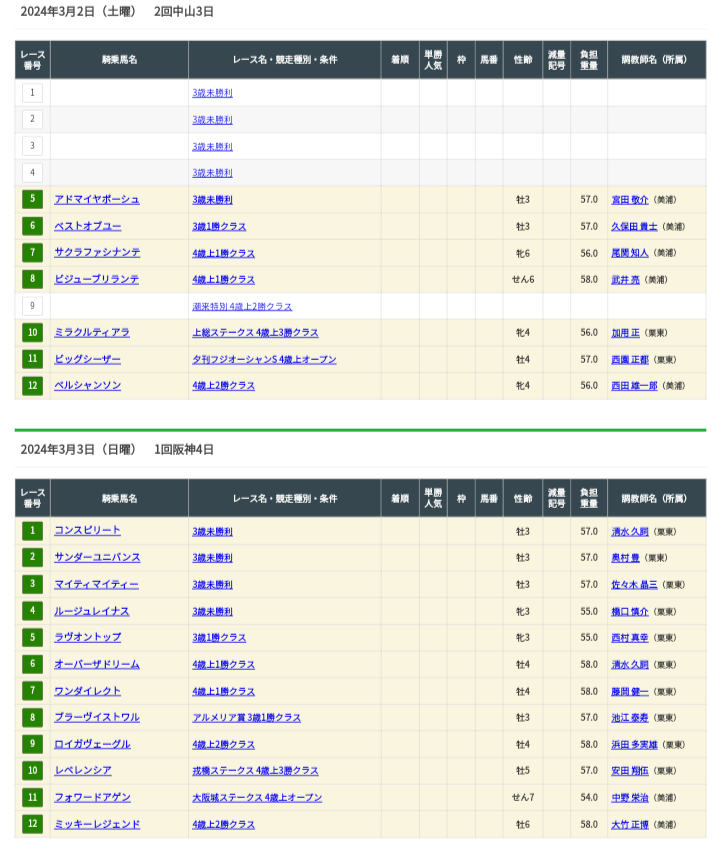Open horse ワンダイレクト link
The height and width of the screenshot is (847, 720).
click(88, 691)
